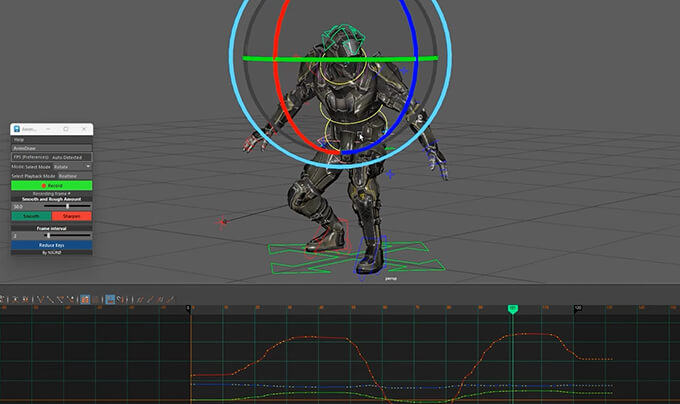This screenshot has height=404, width=680.
Task: Select the red locator left of character
Action: [223, 221]
